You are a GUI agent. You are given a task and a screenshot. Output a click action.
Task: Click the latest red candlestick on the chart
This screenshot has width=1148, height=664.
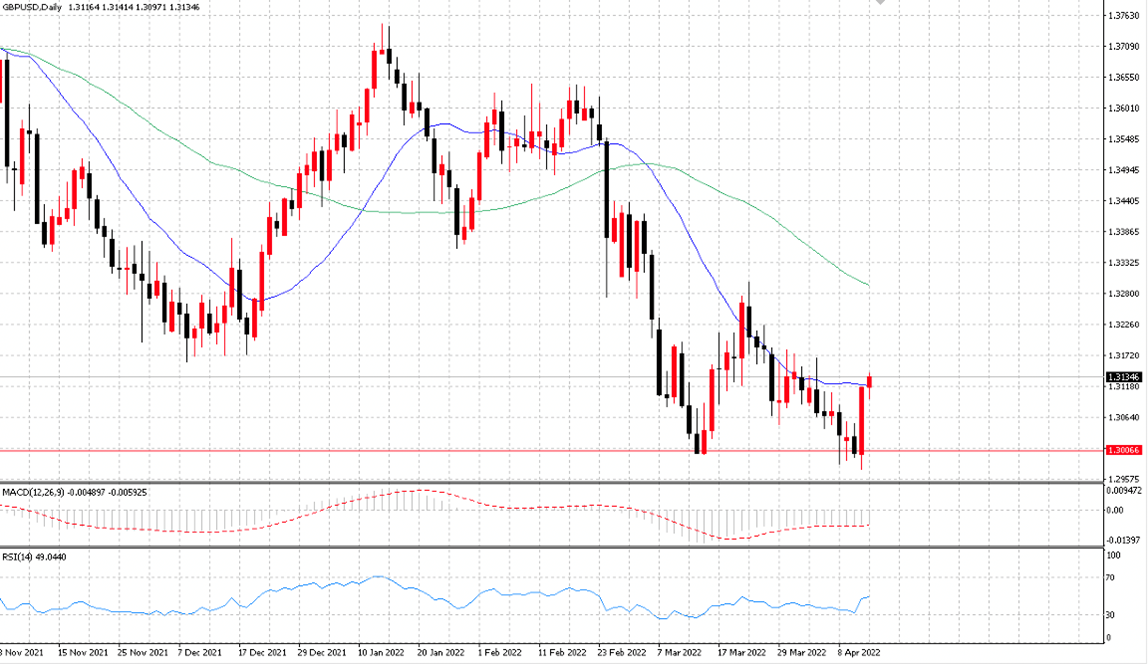870,381
